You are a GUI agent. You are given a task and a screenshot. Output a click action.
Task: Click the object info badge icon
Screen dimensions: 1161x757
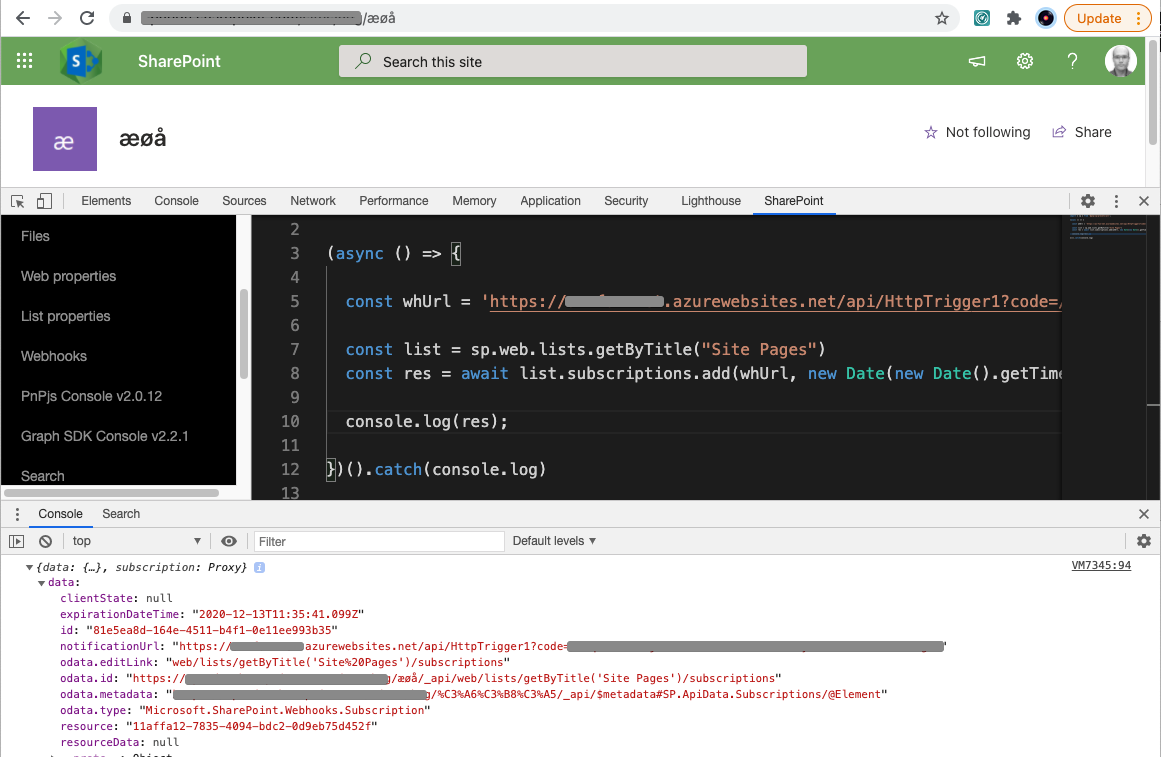coord(259,567)
